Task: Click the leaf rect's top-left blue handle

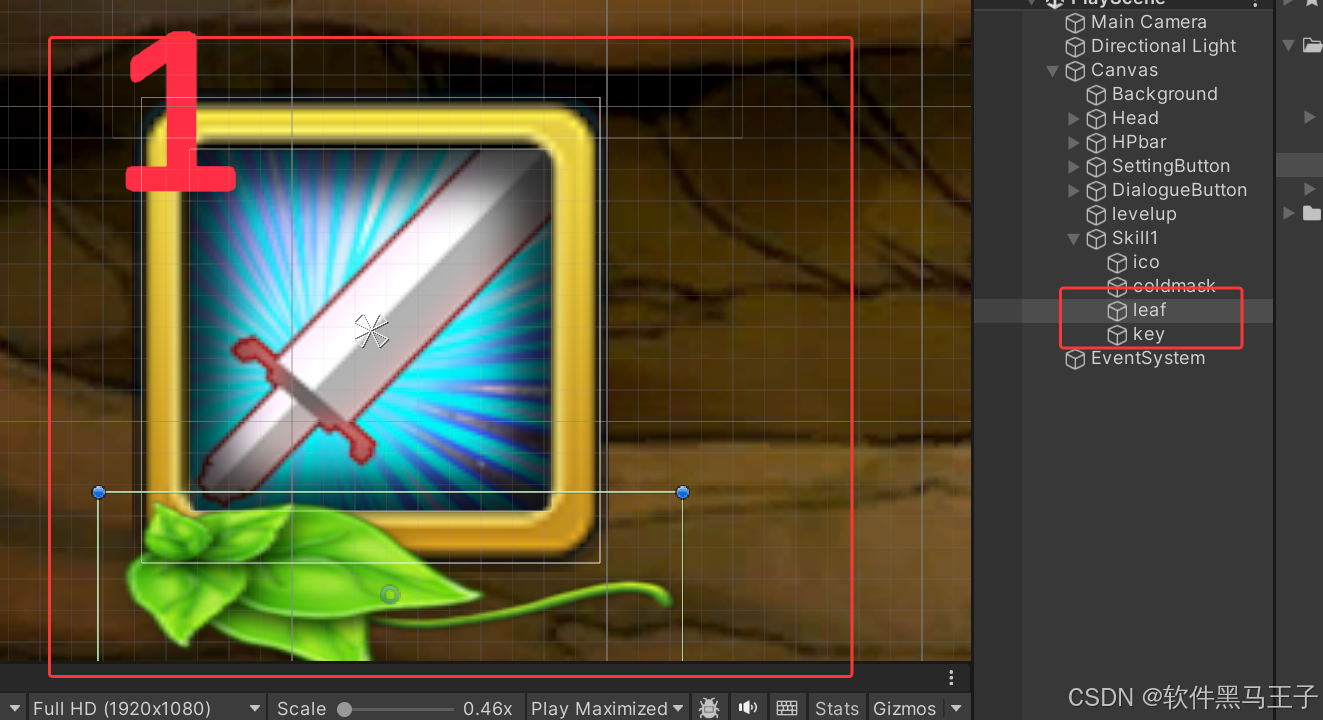Action: tap(98, 492)
